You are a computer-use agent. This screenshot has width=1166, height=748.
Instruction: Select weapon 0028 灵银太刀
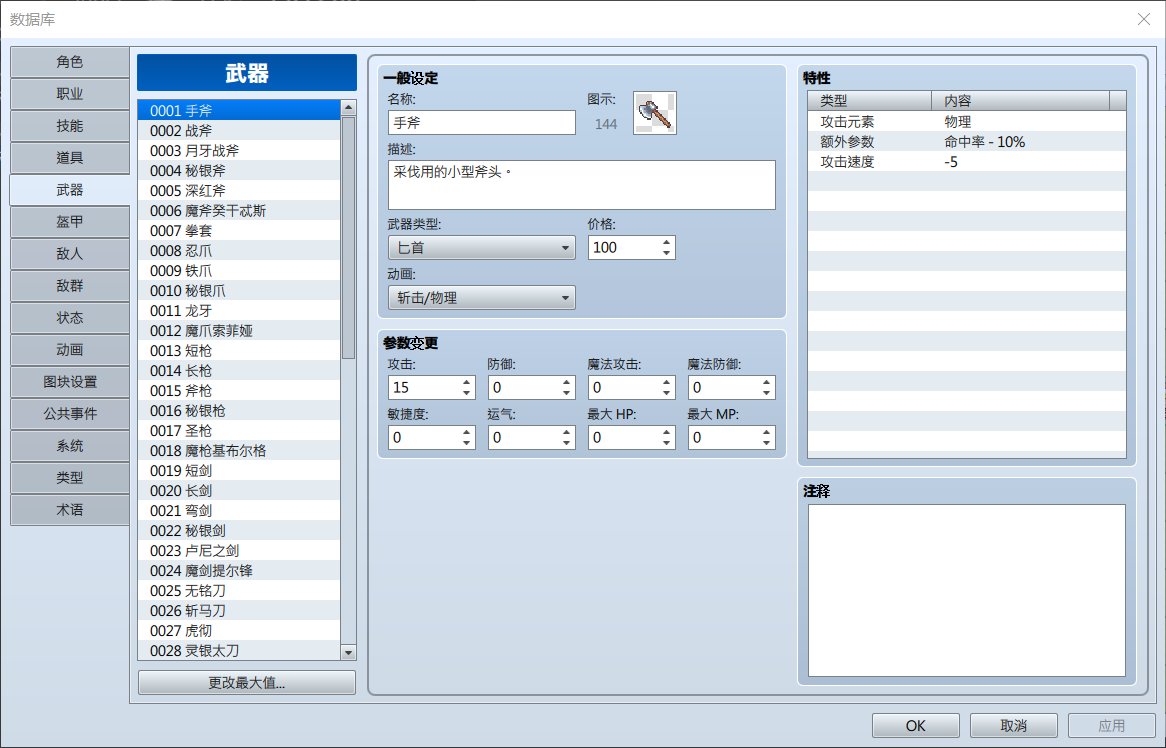click(x=239, y=651)
